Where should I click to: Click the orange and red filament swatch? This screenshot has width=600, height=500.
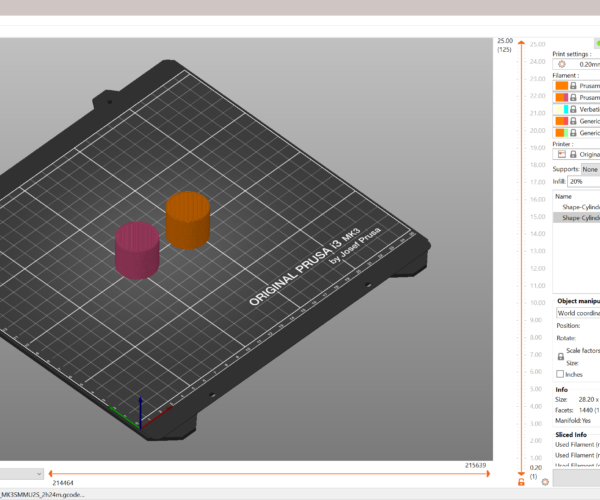(x=561, y=121)
